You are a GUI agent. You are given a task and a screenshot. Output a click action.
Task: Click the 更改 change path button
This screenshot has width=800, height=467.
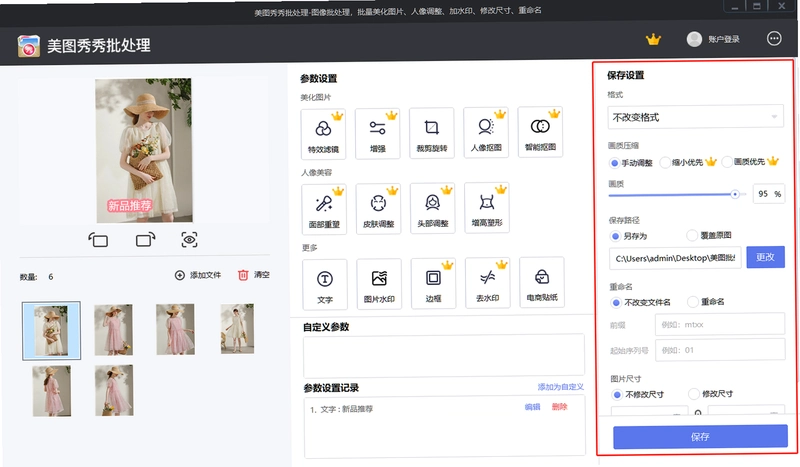coord(765,257)
